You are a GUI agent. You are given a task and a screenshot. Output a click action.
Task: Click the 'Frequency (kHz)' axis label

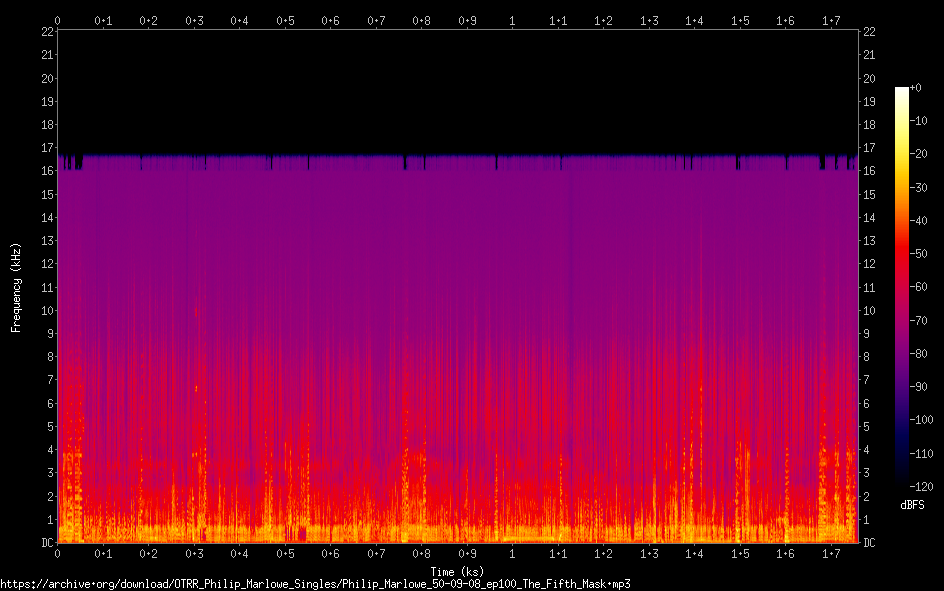point(16,287)
